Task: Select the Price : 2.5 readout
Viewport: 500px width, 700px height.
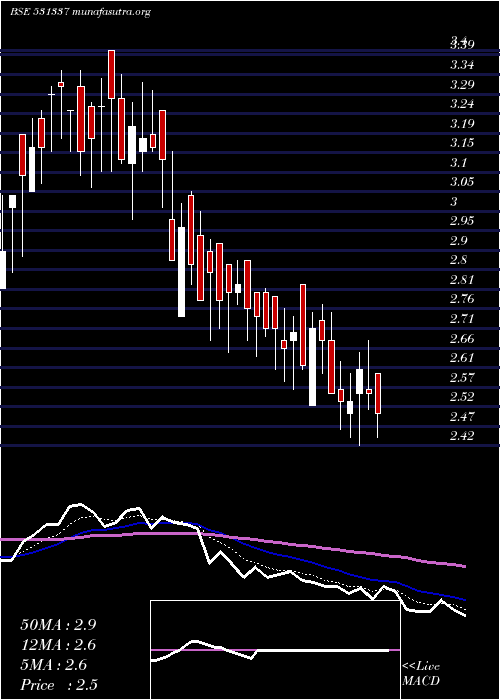Action: [x=59, y=685]
